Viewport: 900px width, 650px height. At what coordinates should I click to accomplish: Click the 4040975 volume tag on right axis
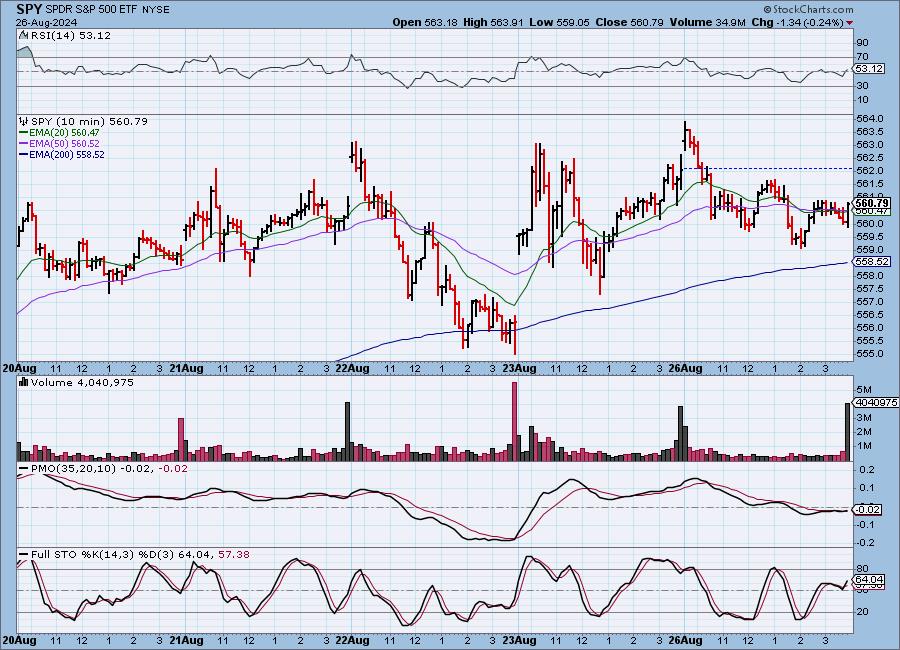coord(876,403)
